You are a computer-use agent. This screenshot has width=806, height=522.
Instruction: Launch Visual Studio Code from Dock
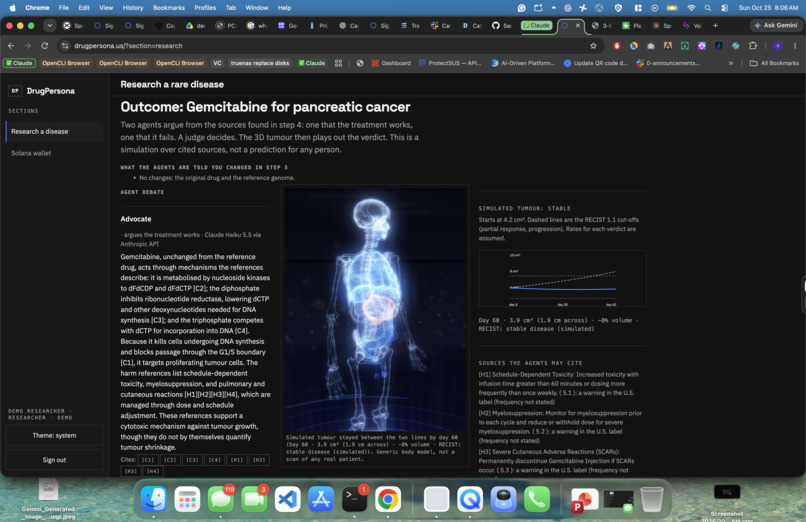click(x=287, y=498)
